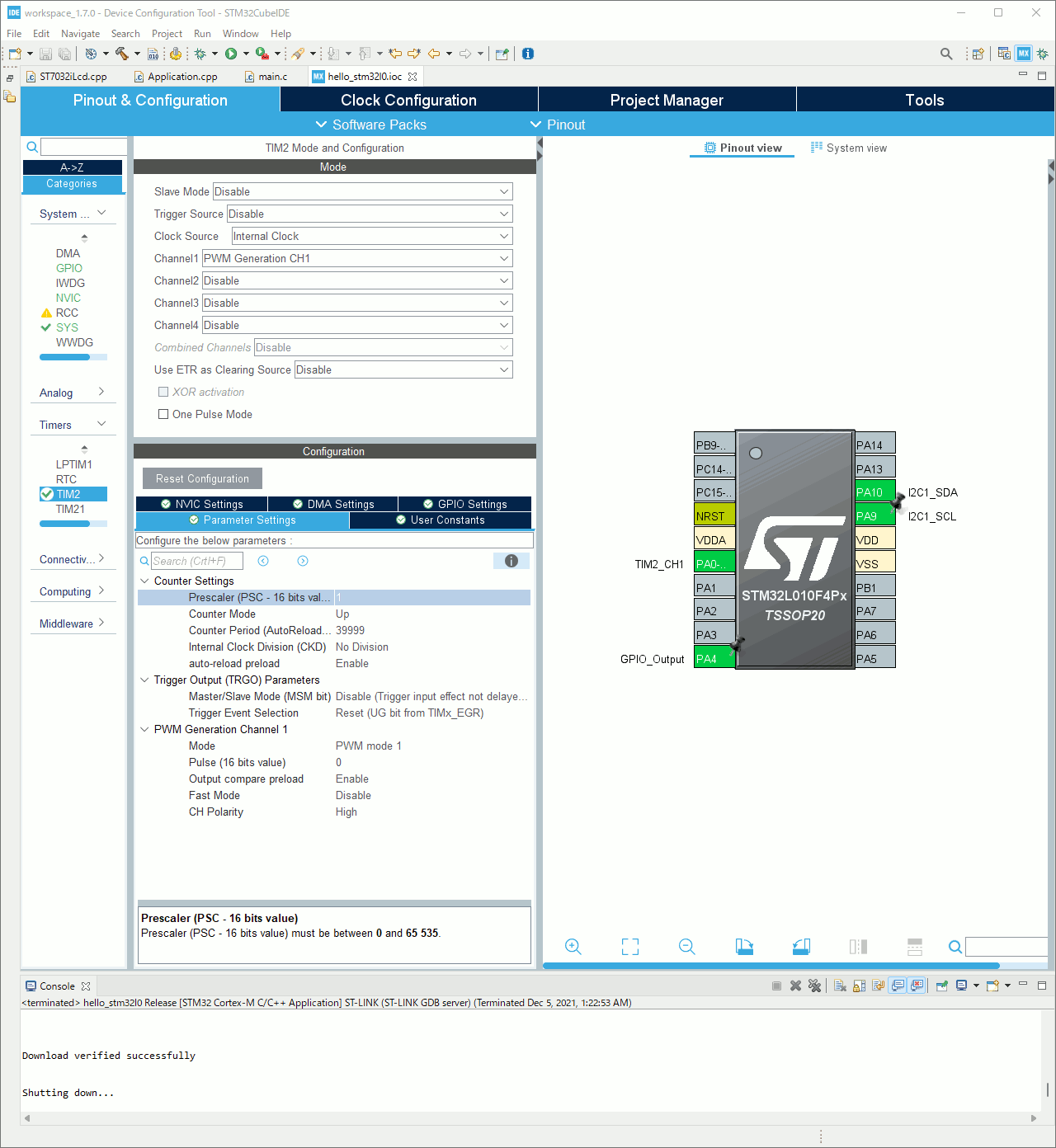1056x1148 pixels.
Task: Click the pinout view horizontal scrollbar
Action: click(771, 965)
